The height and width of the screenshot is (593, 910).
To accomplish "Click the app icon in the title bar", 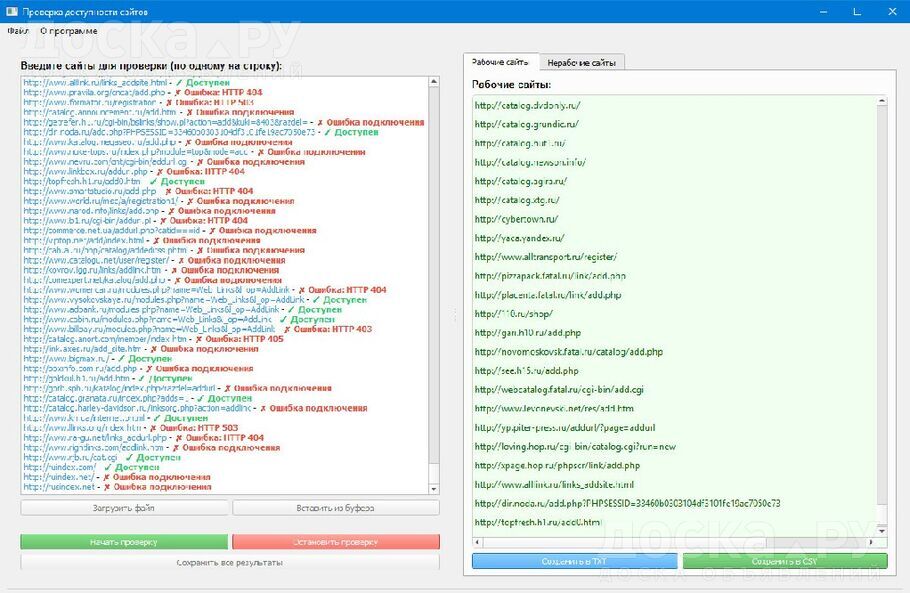I will point(10,10).
